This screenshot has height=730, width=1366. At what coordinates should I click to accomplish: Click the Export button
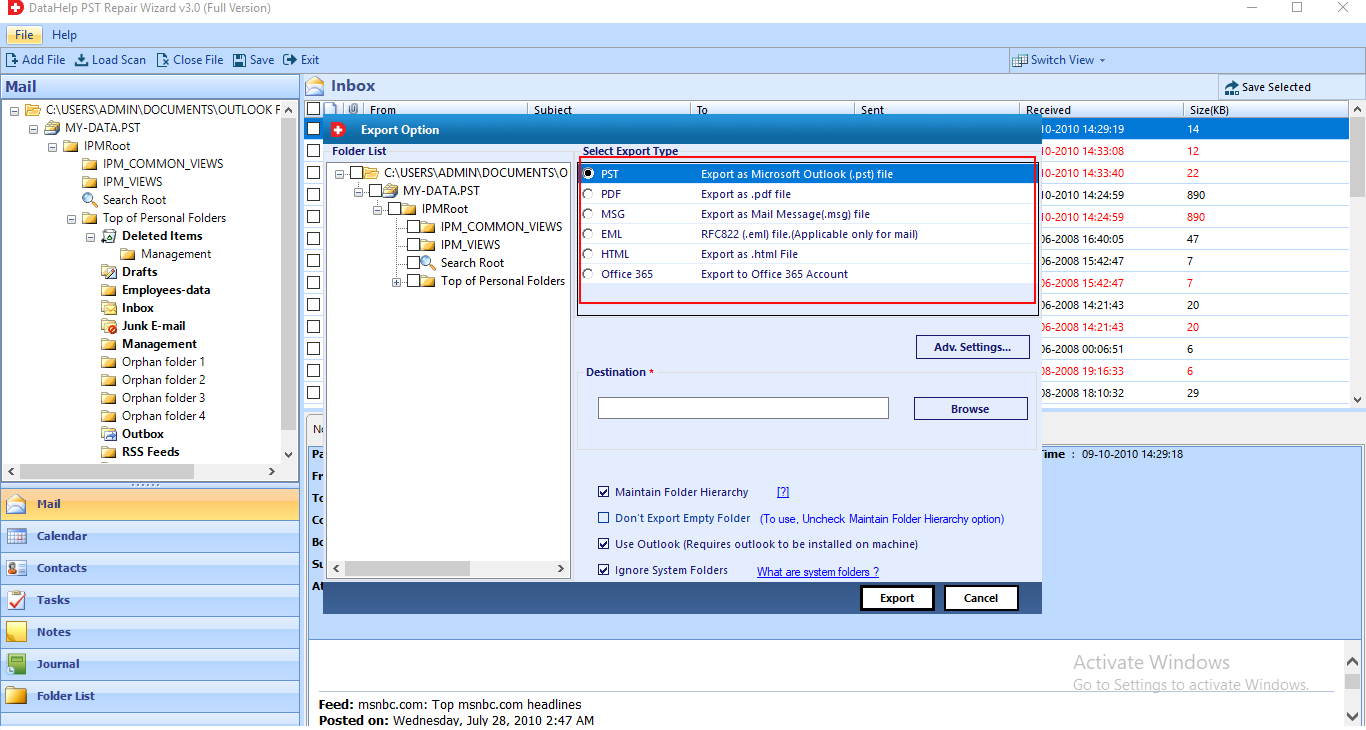896,597
